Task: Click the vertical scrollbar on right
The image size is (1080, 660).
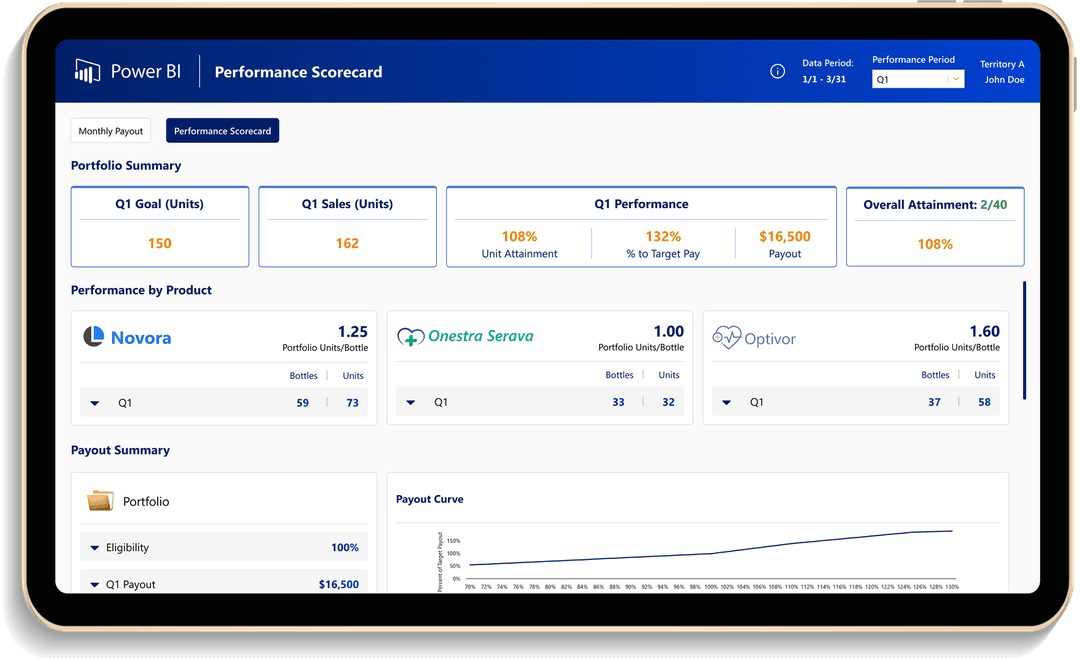Action: tap(1023, 340)
